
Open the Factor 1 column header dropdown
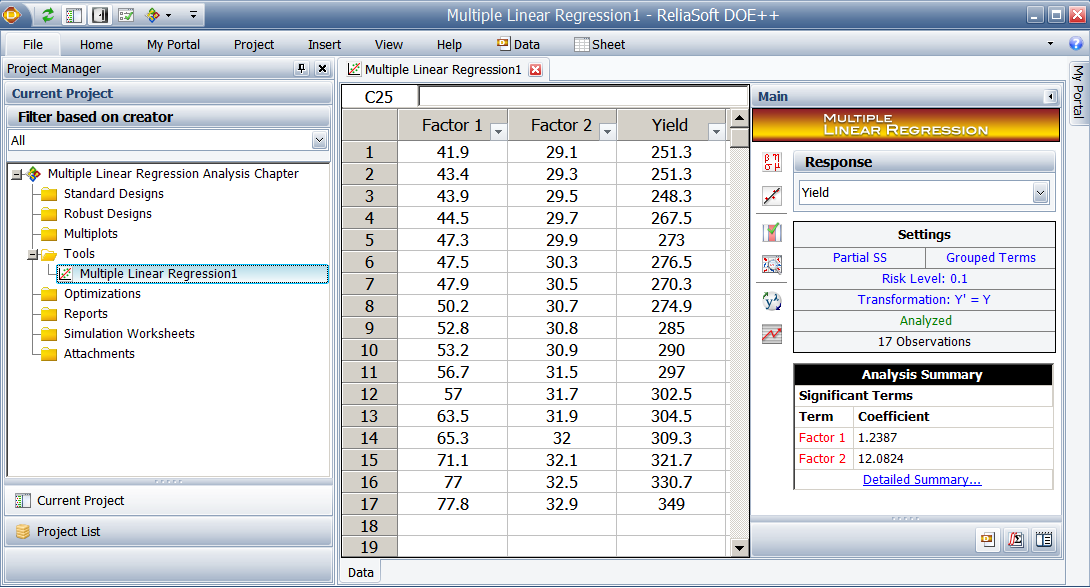coord(498,131)
